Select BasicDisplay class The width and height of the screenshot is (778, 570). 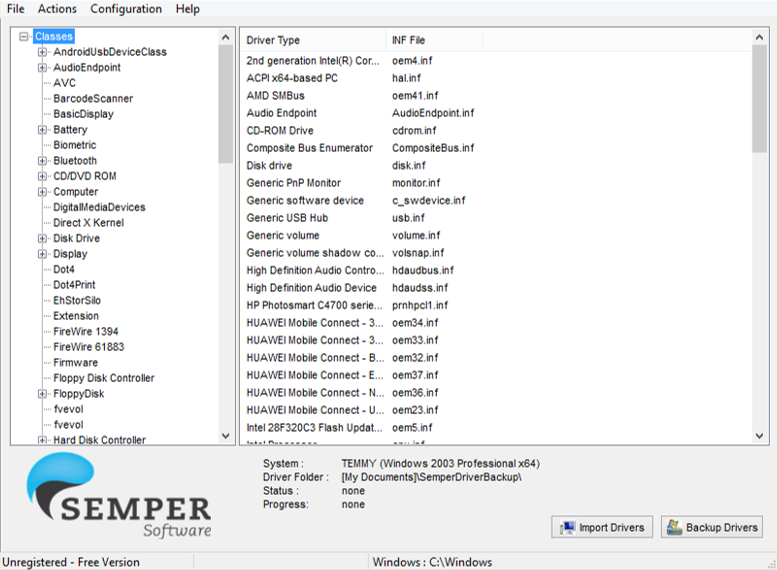83,114
